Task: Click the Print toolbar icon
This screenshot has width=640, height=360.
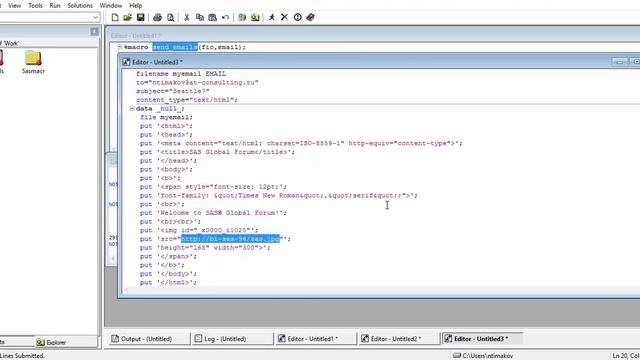Action: 157,17
